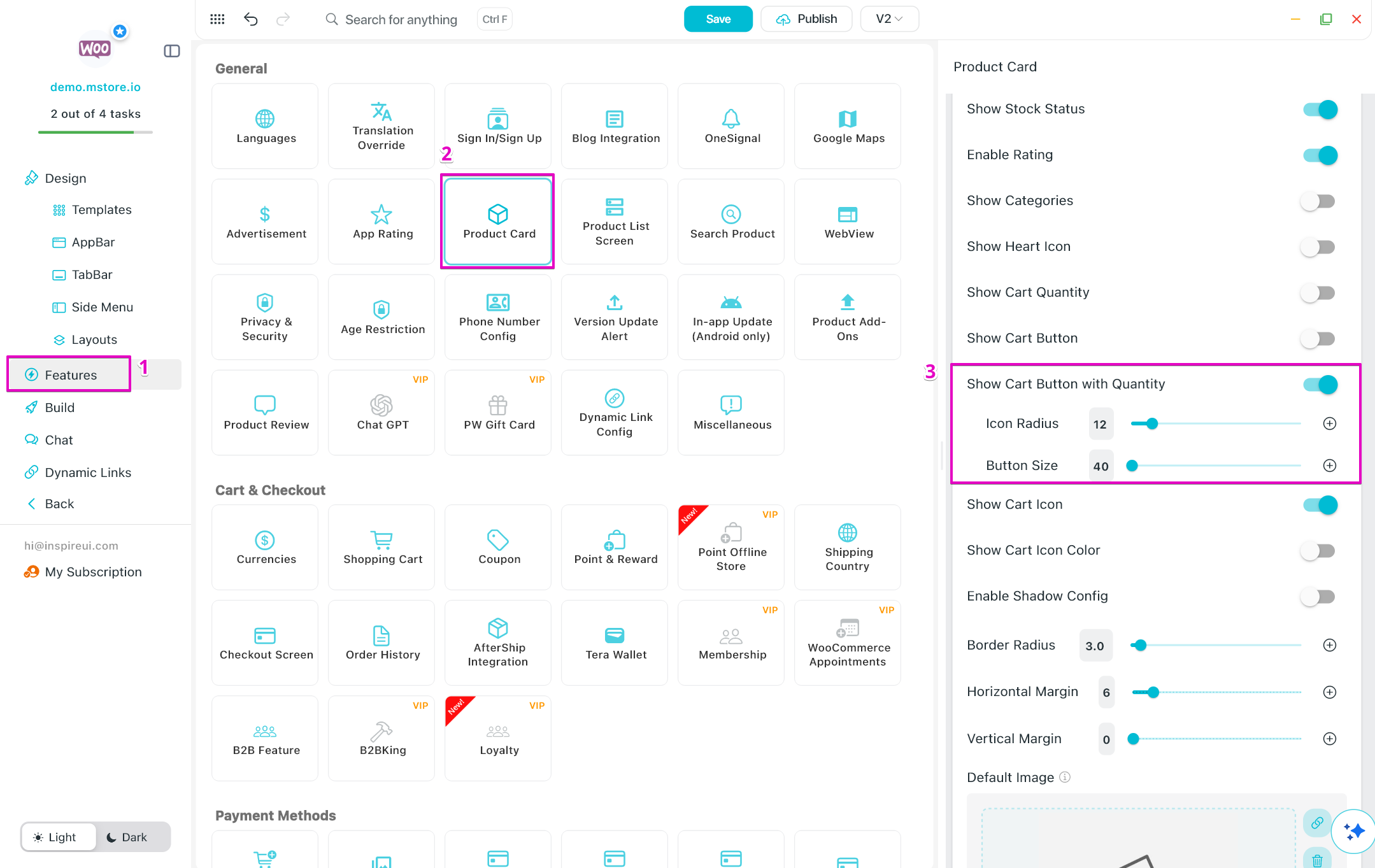
Task: Open the V2 version dropdown
Action: 889,19
